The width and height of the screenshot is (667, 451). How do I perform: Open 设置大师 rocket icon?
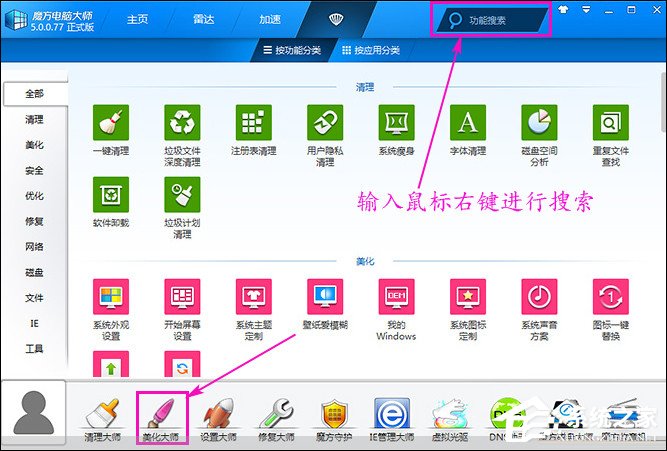[x=219, y=419]
